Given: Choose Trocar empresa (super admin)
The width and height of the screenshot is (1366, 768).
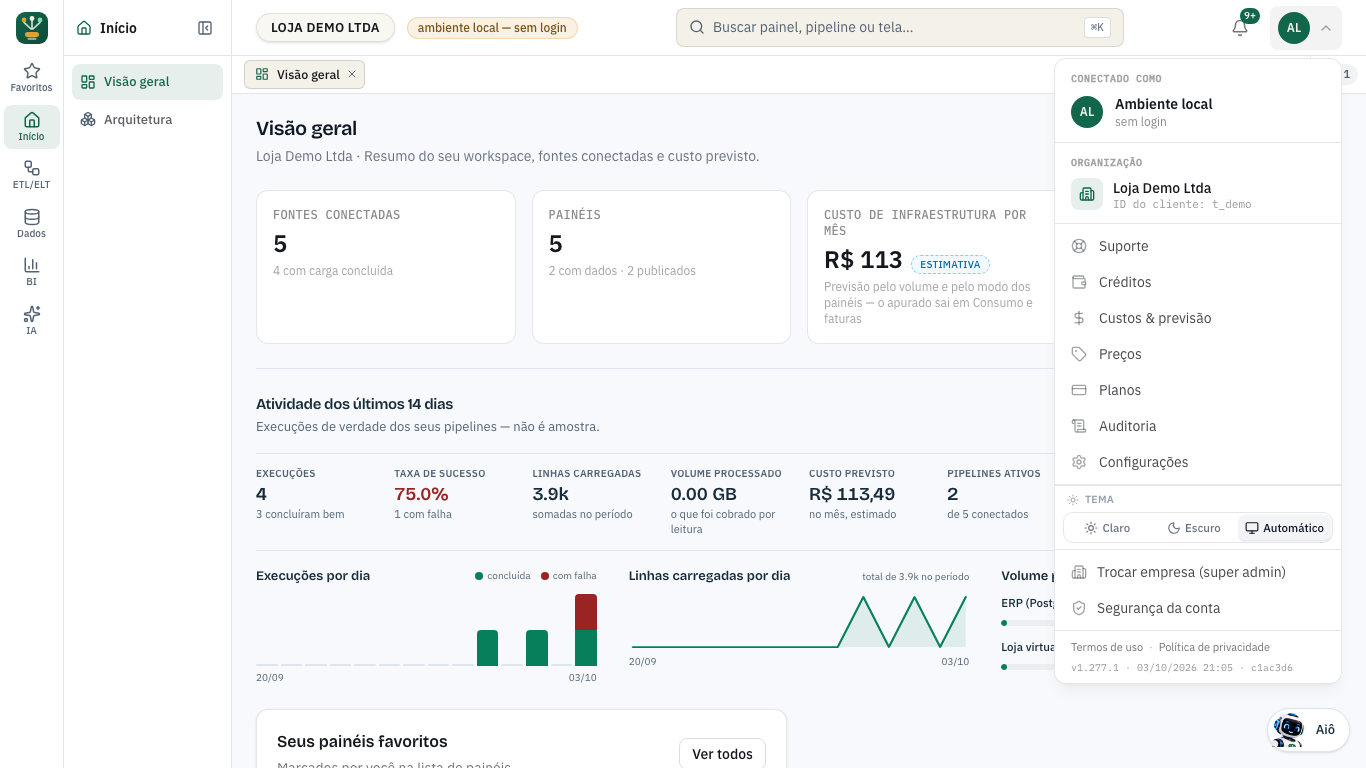Looking at the screenshot, I should 1198,572.
